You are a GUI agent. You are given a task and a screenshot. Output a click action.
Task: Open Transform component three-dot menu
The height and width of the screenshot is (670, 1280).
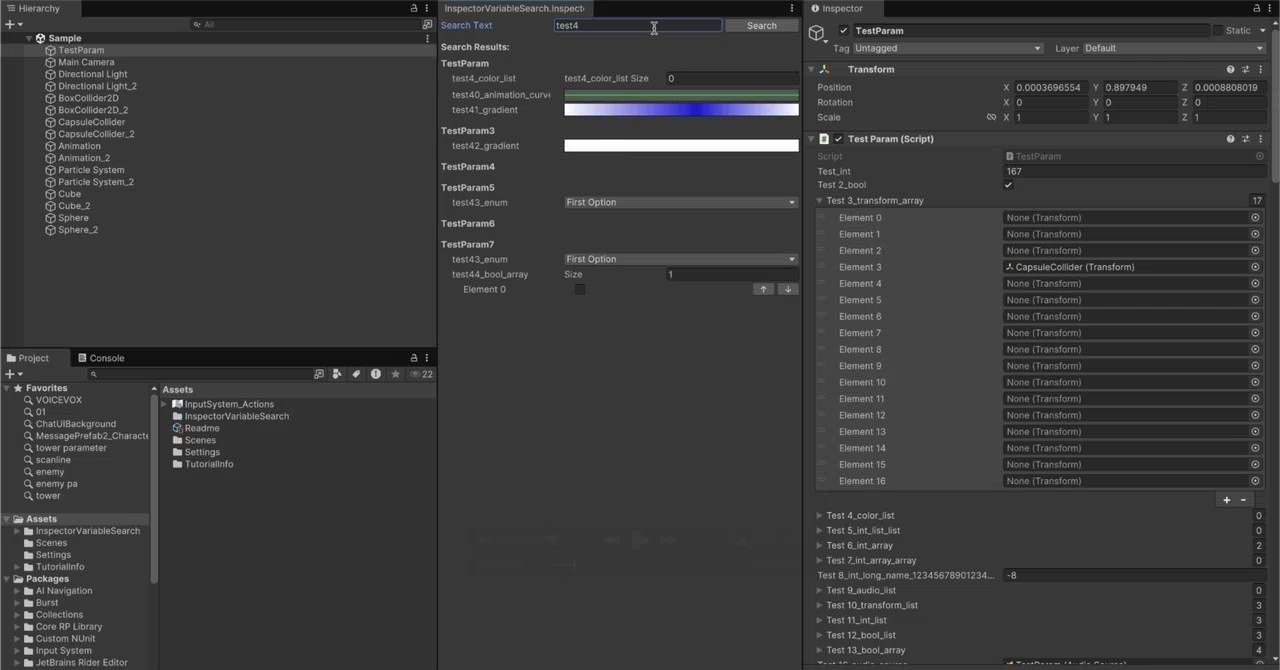pyautogui.click(x=1260, y=70)
